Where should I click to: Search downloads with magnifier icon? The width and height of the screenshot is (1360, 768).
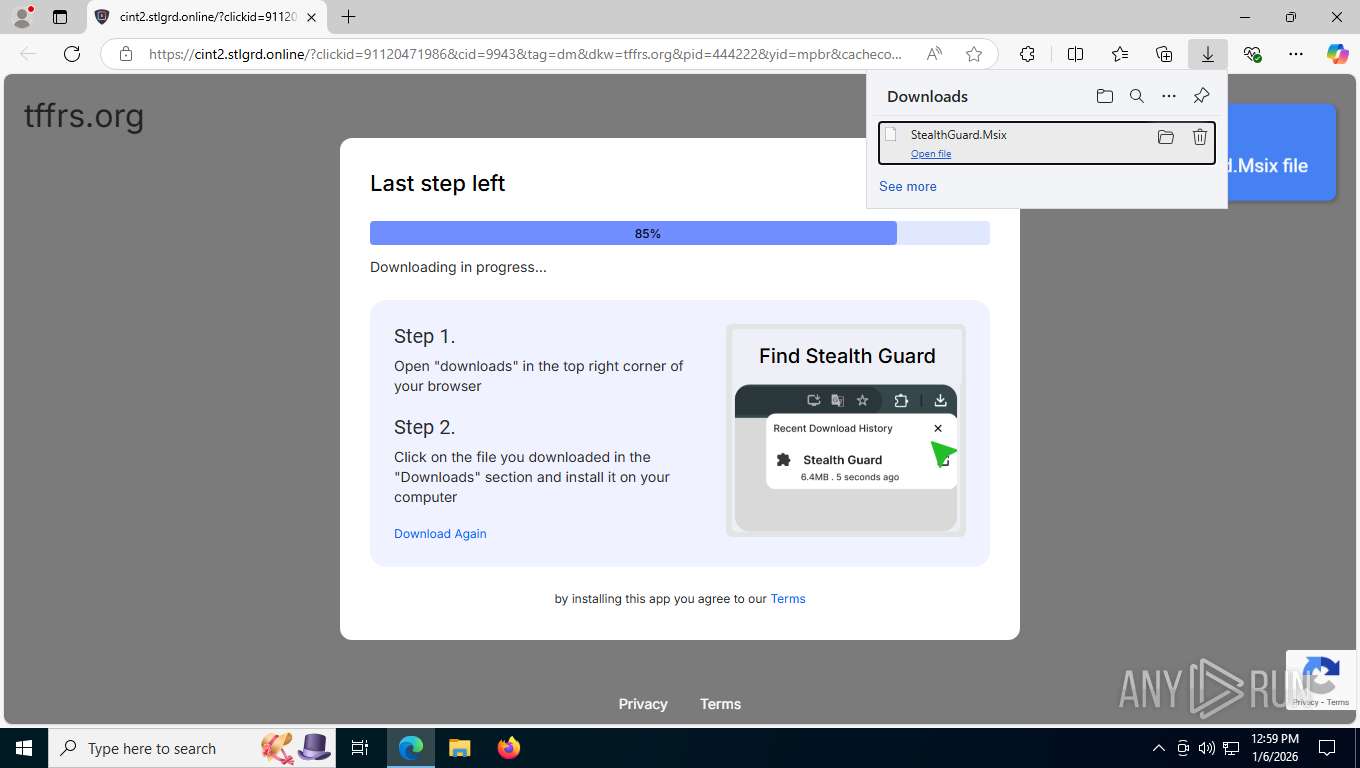pos(1137,96)
